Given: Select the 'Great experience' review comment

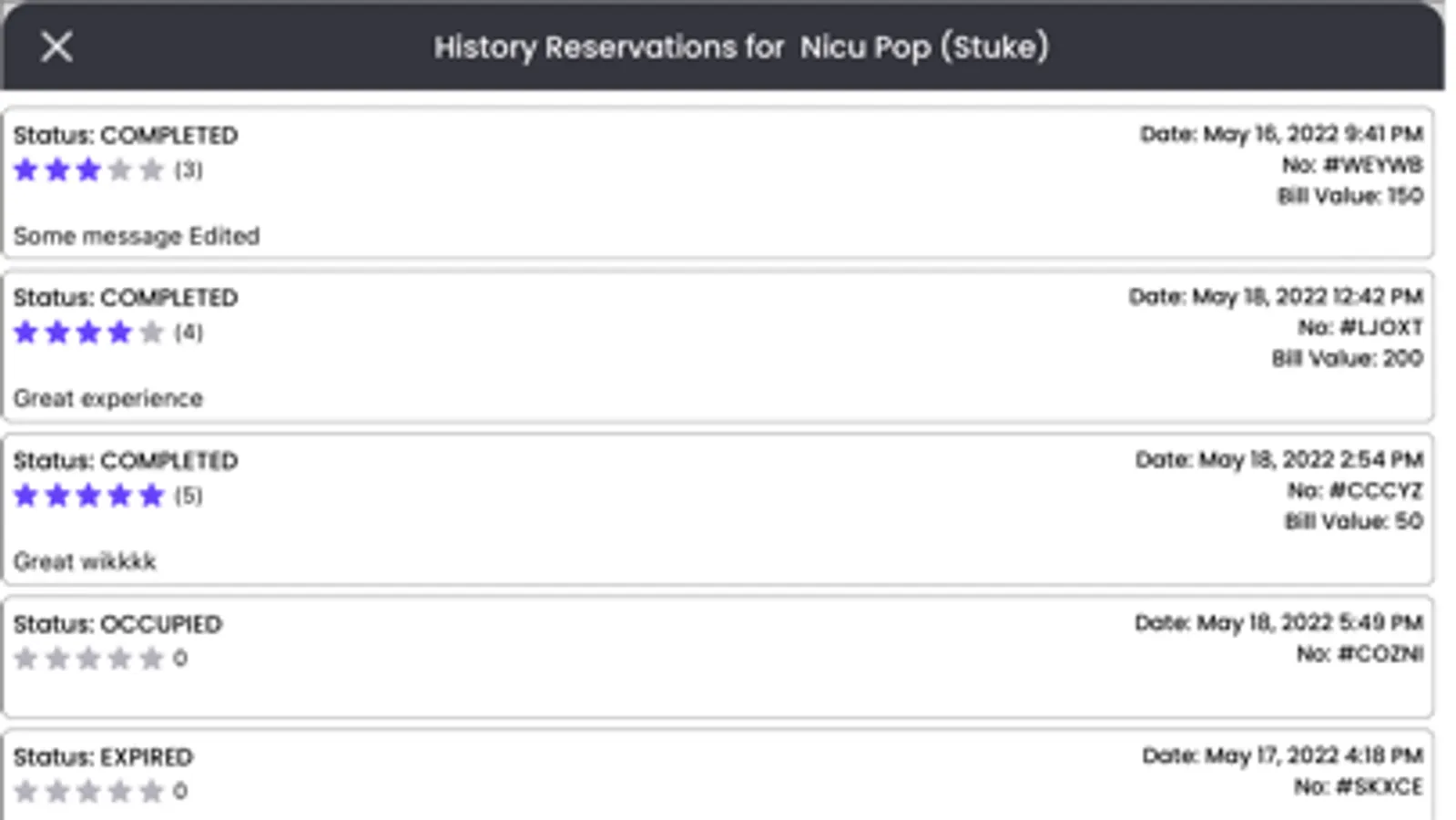Looking at the screenshot, I should pyautogui.click(x=108, y=398).
